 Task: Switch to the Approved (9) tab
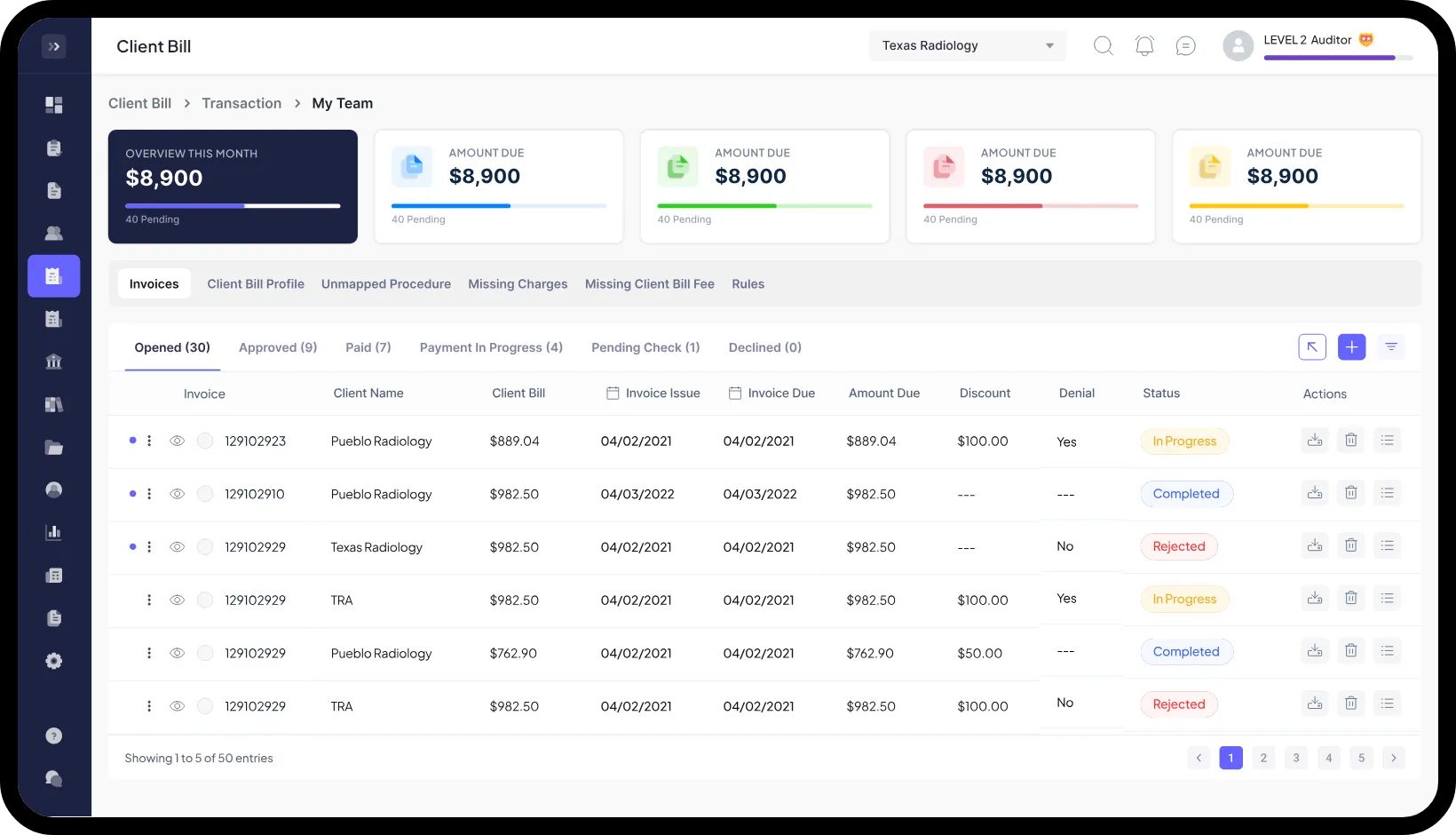coord(278,347)
